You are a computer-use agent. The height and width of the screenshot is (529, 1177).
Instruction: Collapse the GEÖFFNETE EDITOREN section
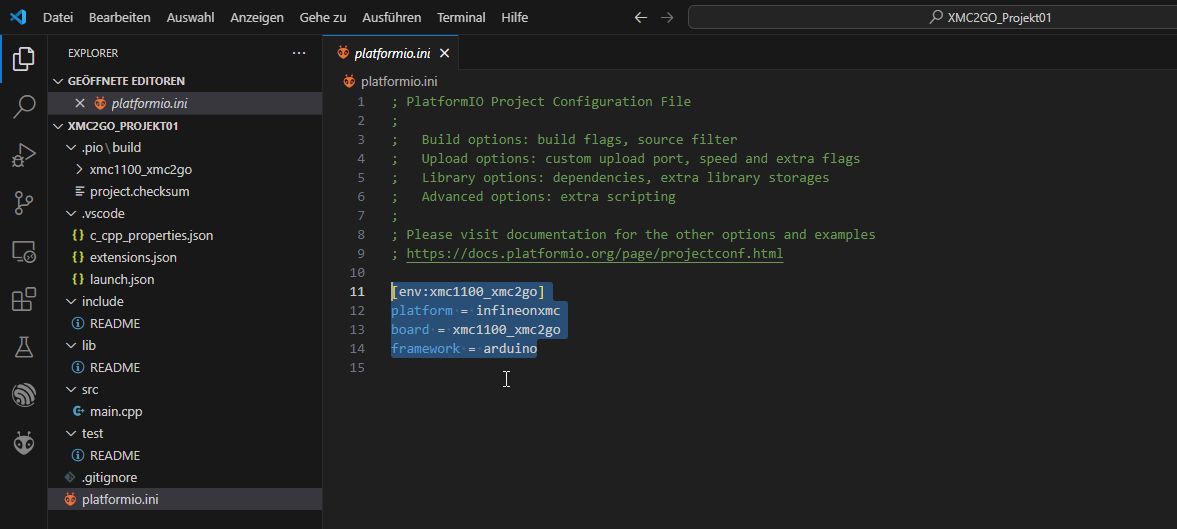(x=58, y=81)
